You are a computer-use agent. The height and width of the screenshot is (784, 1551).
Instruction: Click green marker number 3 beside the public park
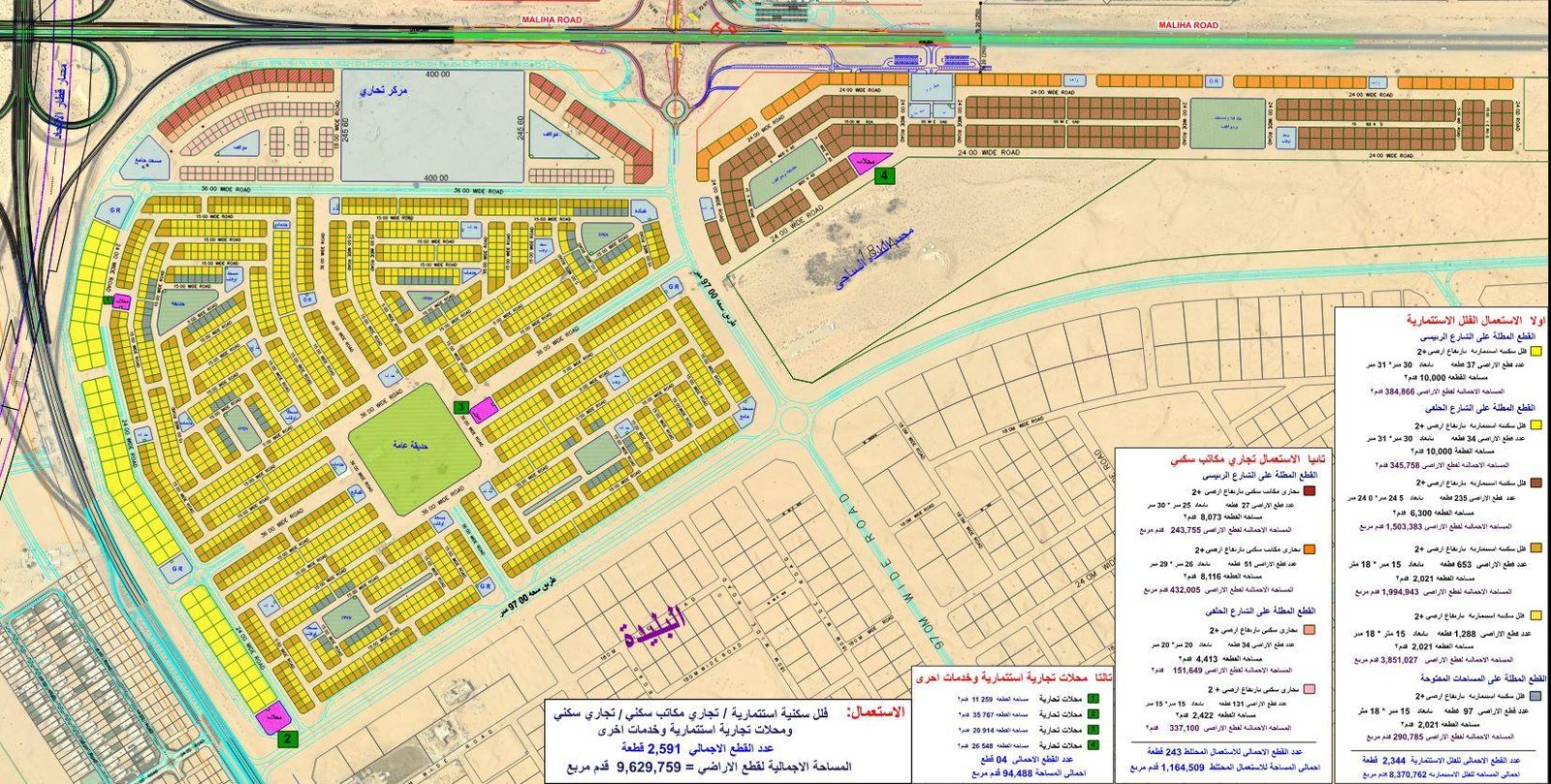pyautogui.click(x=462, y=407)
